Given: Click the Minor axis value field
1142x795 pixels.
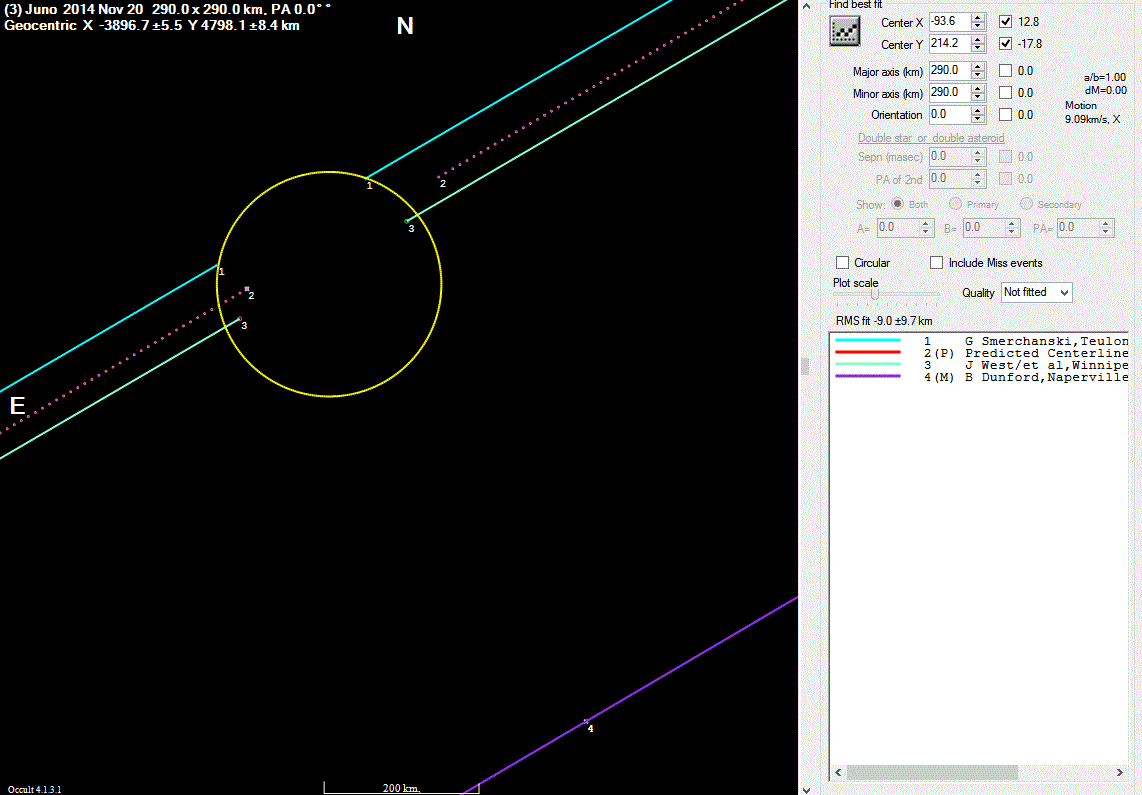Looking at the screenshot, I should pyautogui.click(x=950, y=92).
